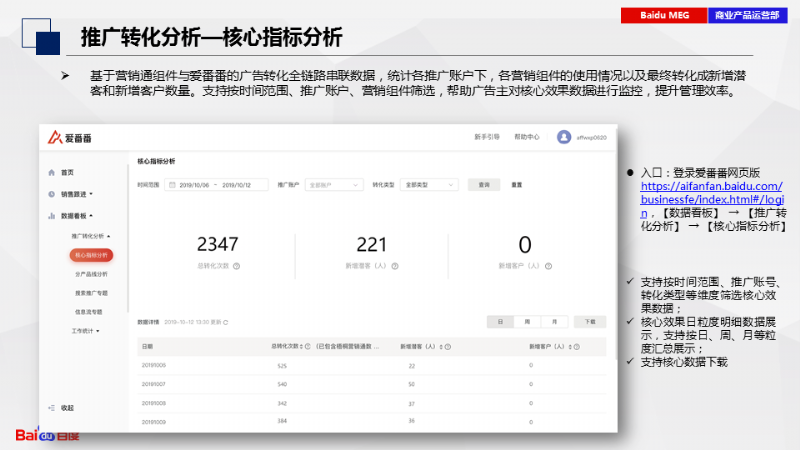Click the user avatar icon
The width and height of the screenshot is (800, 450).
pos(564,137)
